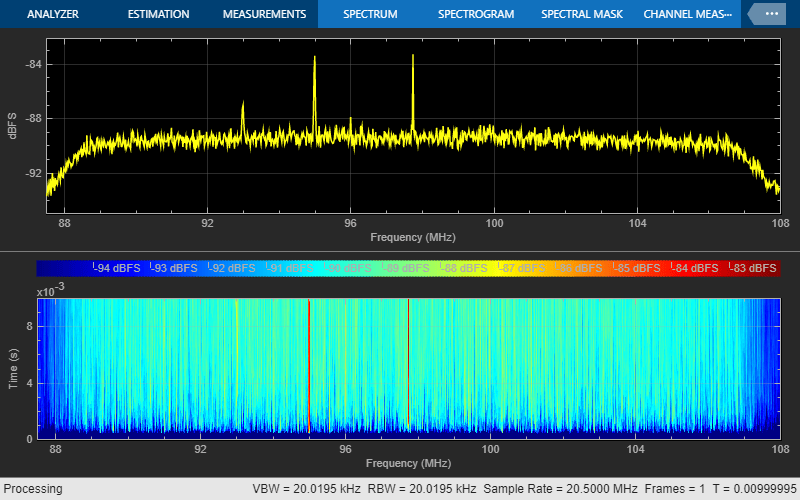Click the -83 dBFS colorbar label

[x=752, y=268]
